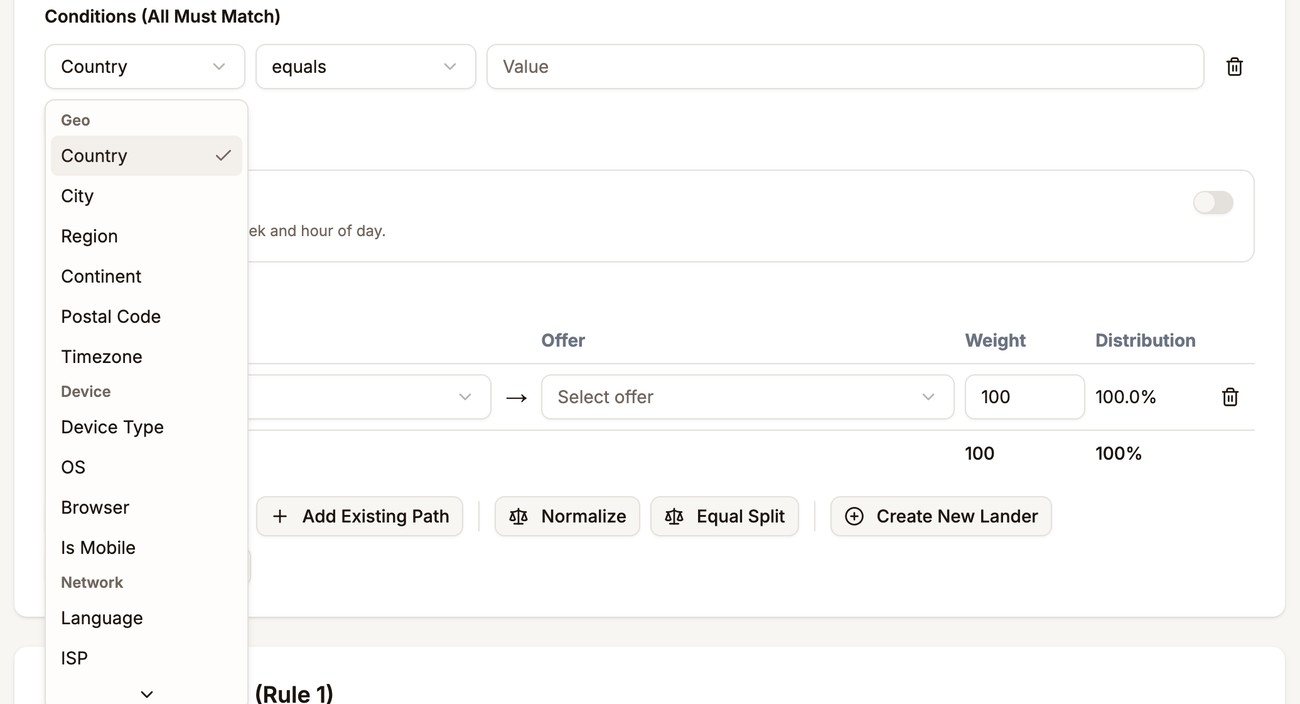The width and height of the screenshot is (1300, 704).
Task: Choose Browser from the Device options
Action: pos(147,507)
